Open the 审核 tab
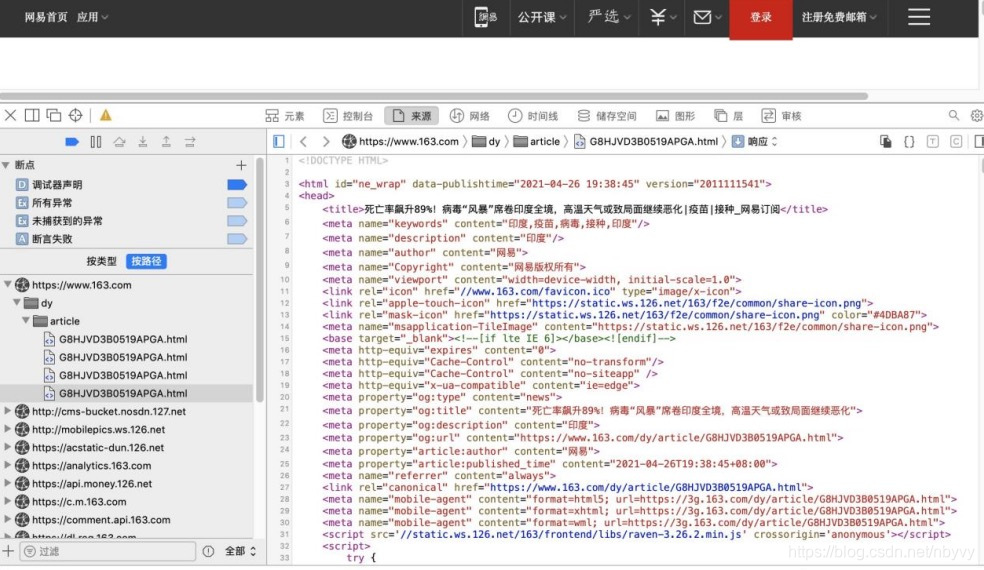This screenshot has width=984, height=570. [781, 116]
